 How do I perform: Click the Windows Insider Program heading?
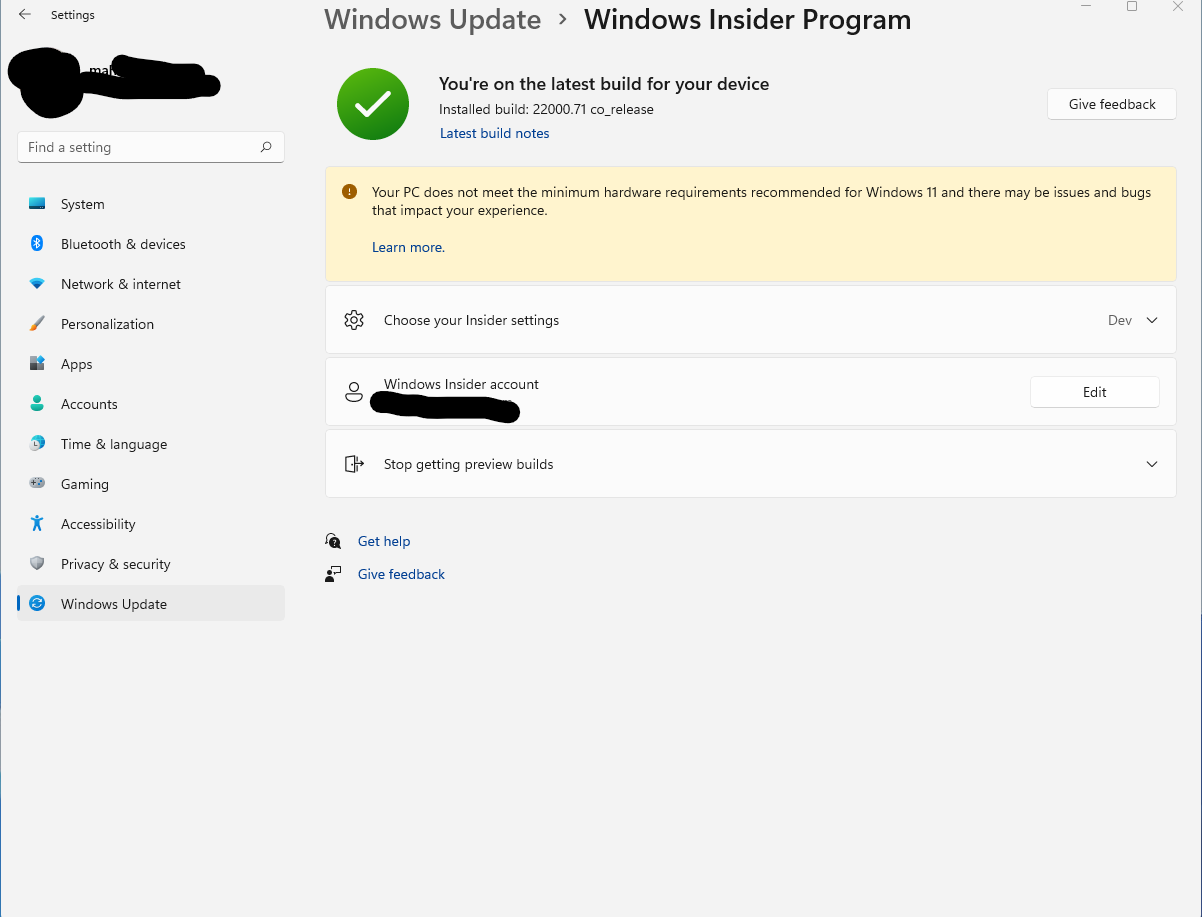coord(748,19)
